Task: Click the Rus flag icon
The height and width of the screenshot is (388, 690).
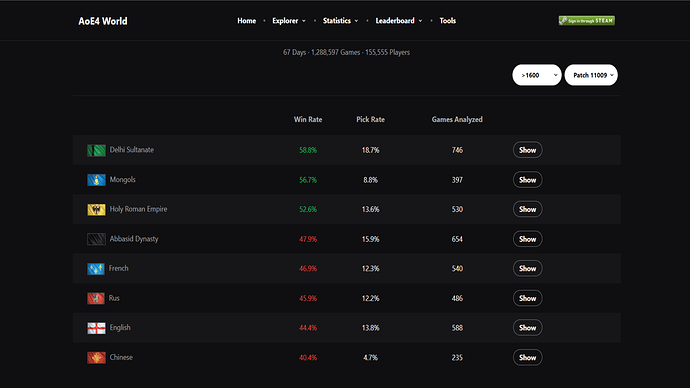Action: click(95, 298)
